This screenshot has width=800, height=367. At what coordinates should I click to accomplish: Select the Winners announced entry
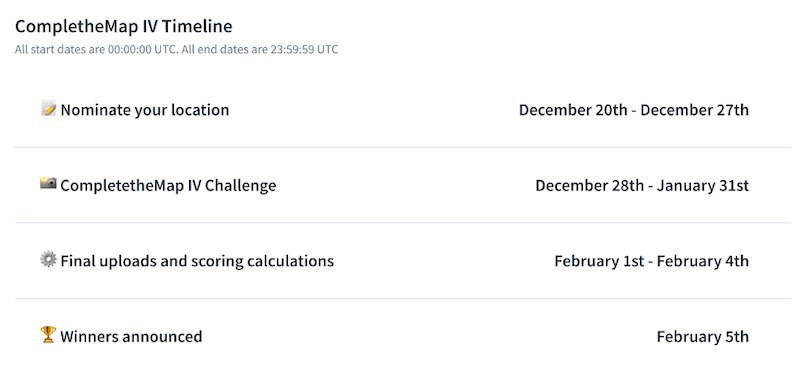pos(131,336)
